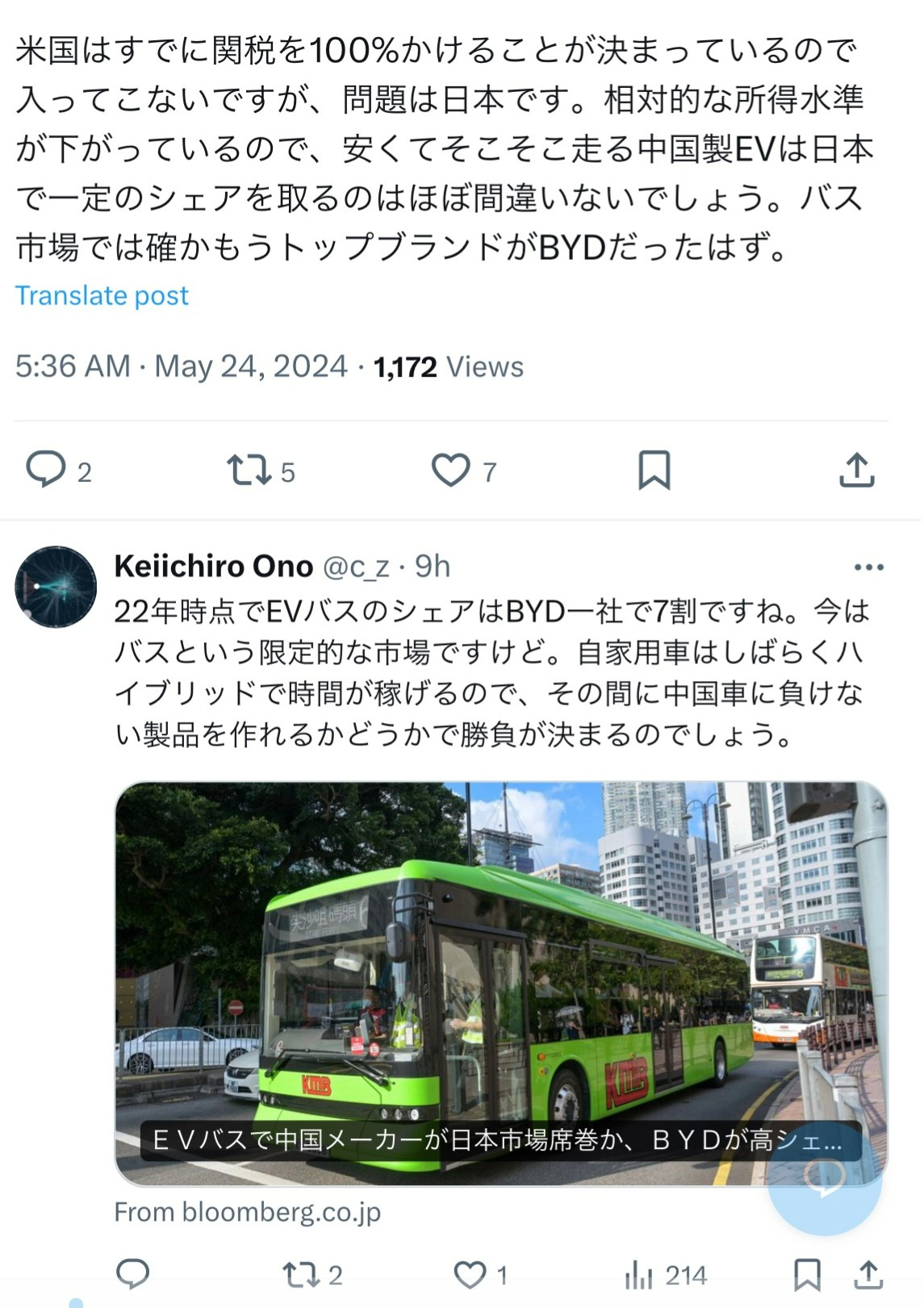
Task: Open Keiichiro Ono profile name
Action: click(x=214, y=566)
